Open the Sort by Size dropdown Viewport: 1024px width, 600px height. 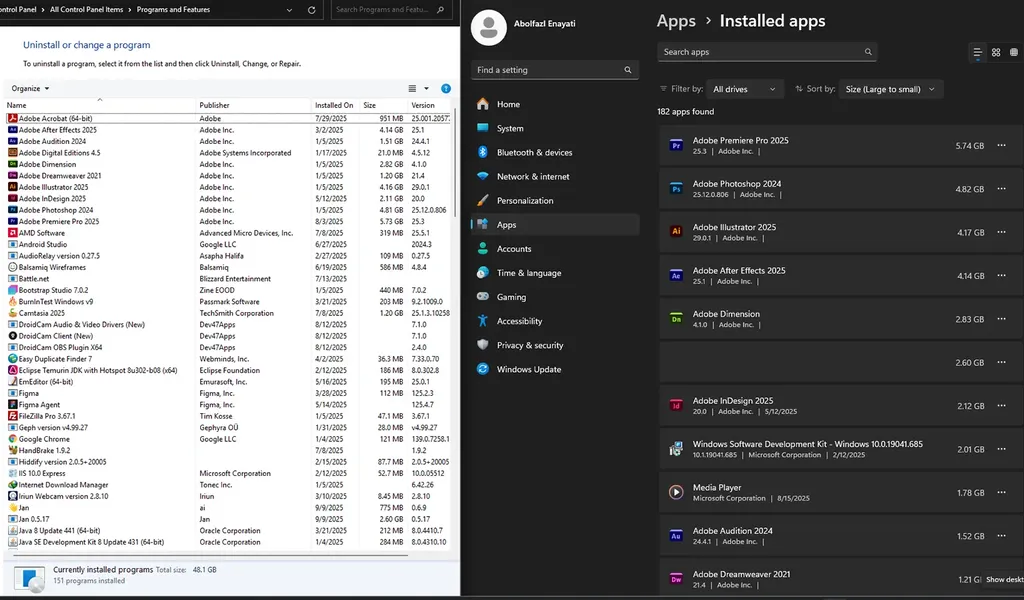coord(890,89)
